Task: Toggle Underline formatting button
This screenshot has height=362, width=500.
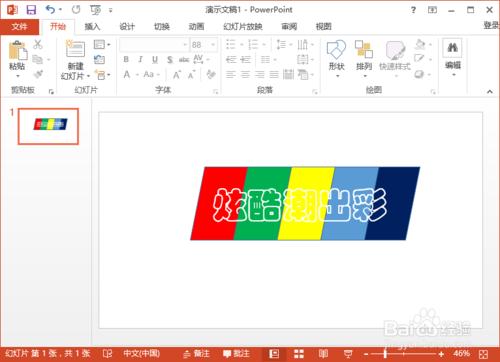Action: 155,60
